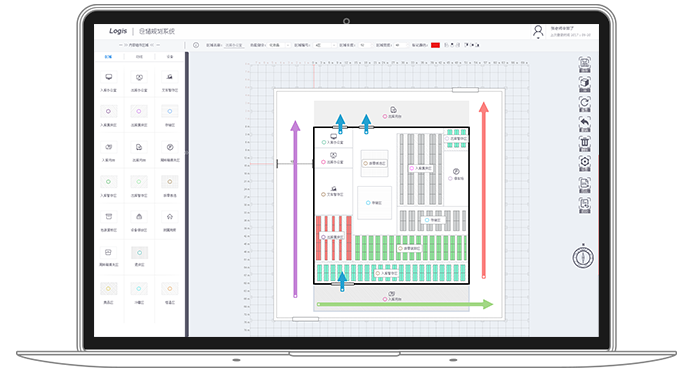Select the monitor office component icon
Screen dimensions: 691x374
click(x=108, y=77)
